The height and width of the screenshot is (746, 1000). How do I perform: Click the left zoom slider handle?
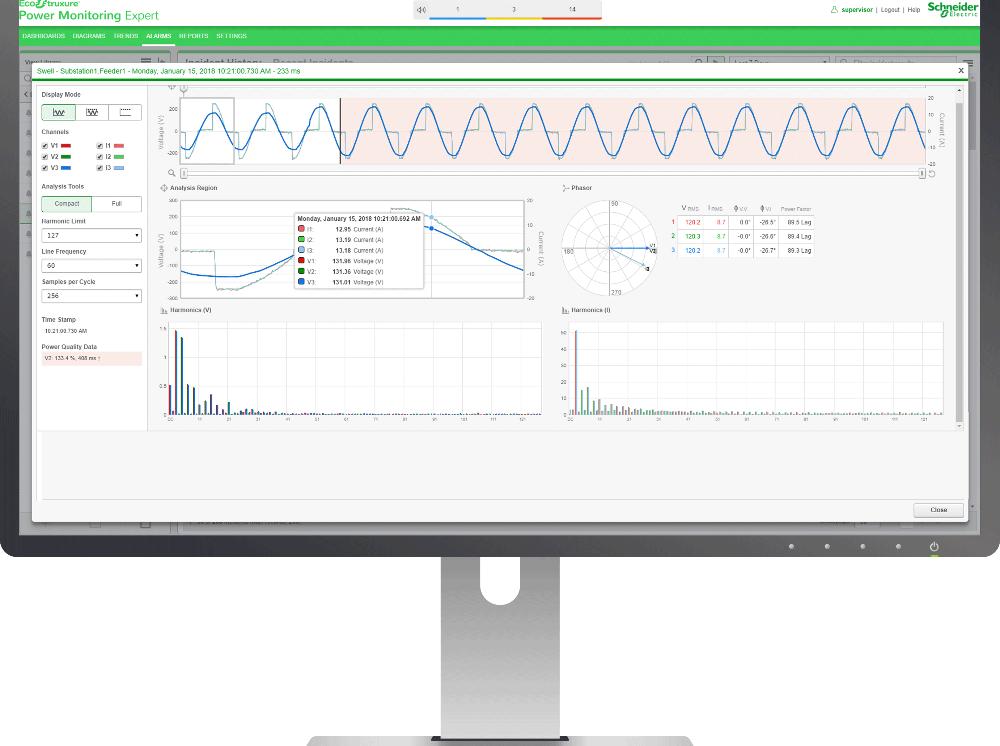[x=184, y=173]
